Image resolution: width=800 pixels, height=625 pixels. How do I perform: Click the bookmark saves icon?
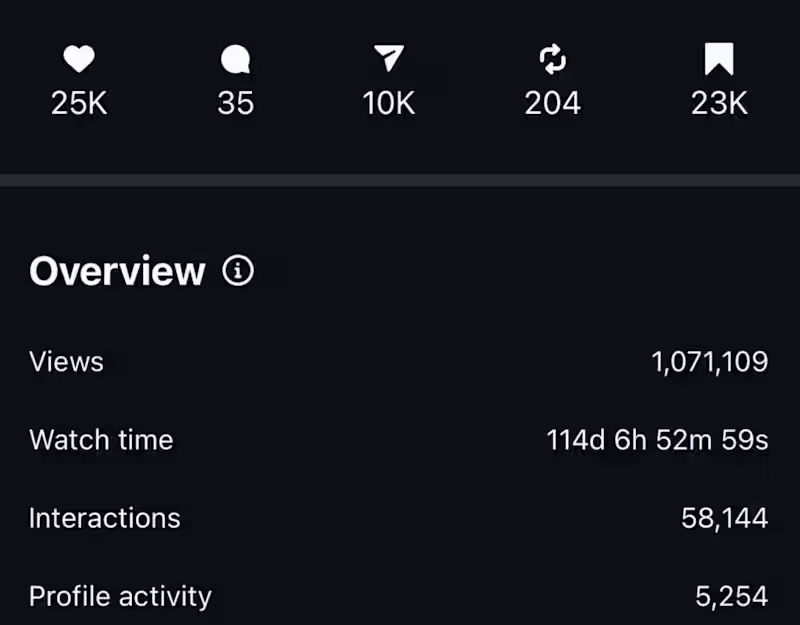pos(718,60)
